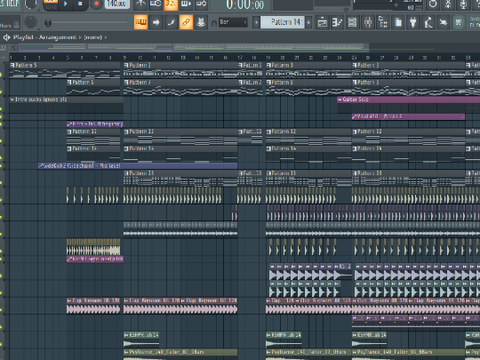Add new pattern with plus button
Viewport: 480px width, 360px height.
tap(309, 22)
